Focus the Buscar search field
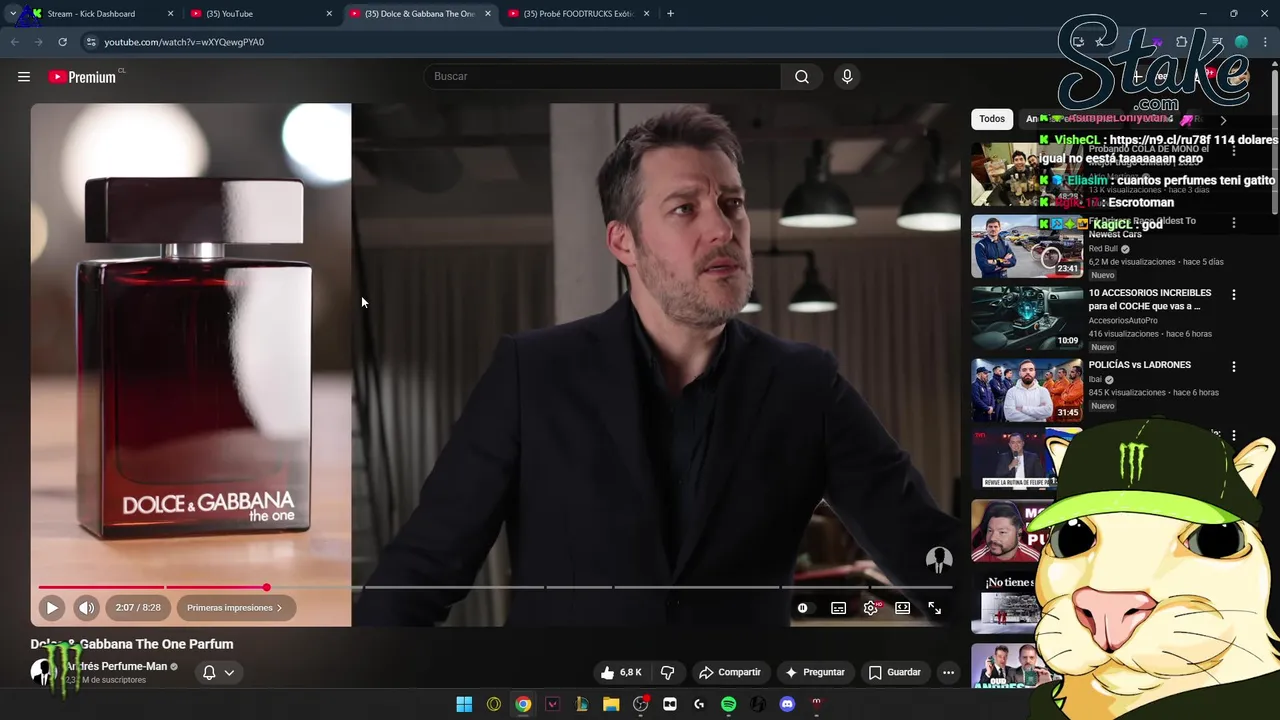The width and height of the screenshot is (1280, 720). [x=603, y=77]
